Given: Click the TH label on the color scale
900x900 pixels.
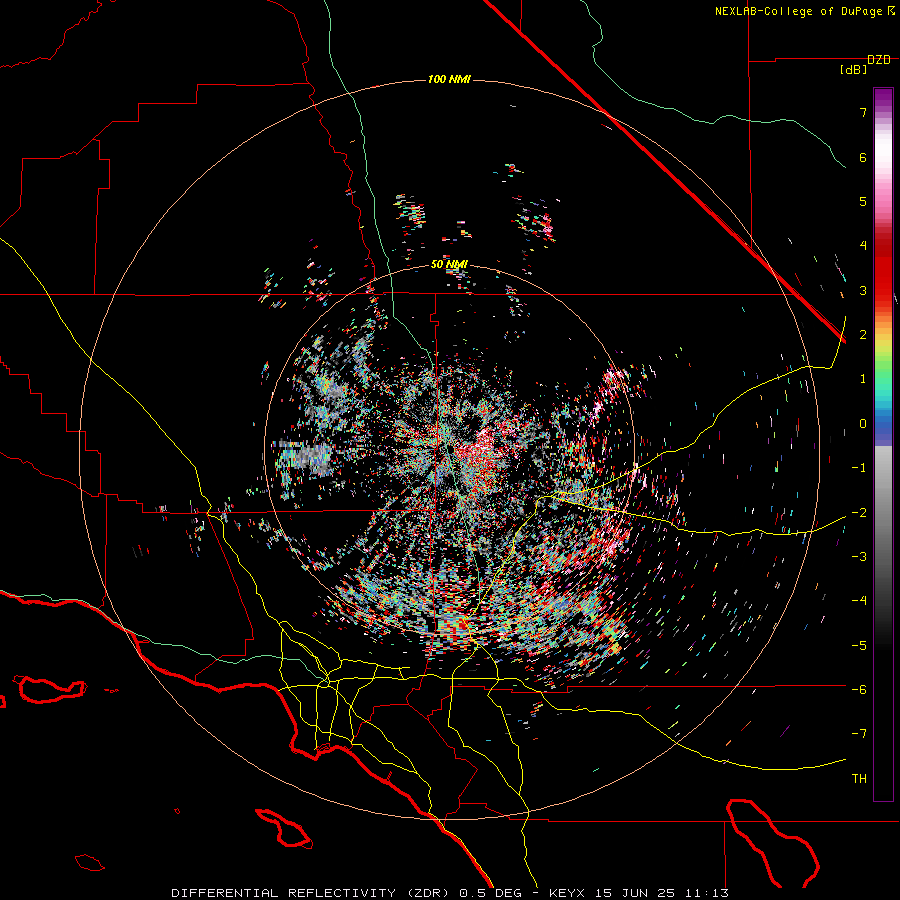Looking at the screenshot, I should 859,779.
